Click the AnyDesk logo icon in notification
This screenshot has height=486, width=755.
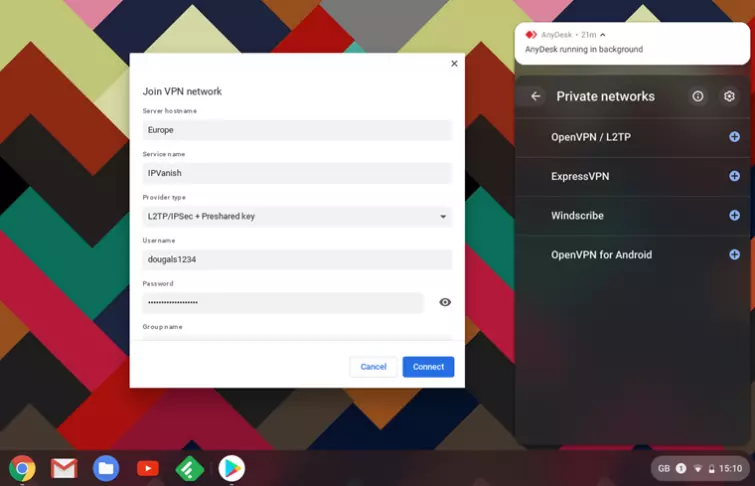[x=531, y=35]
